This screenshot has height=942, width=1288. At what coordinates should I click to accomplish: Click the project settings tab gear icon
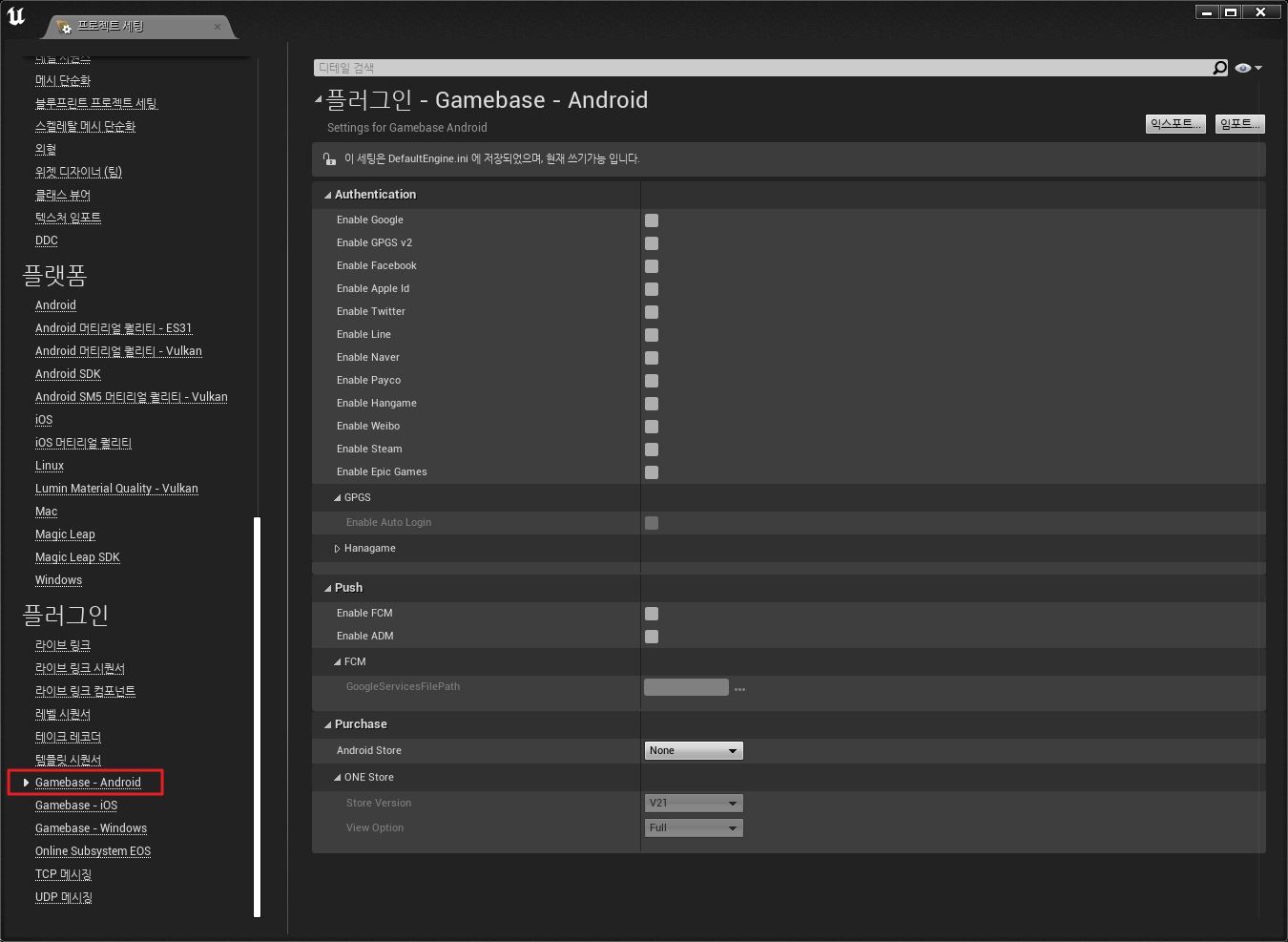coord(65,28)
